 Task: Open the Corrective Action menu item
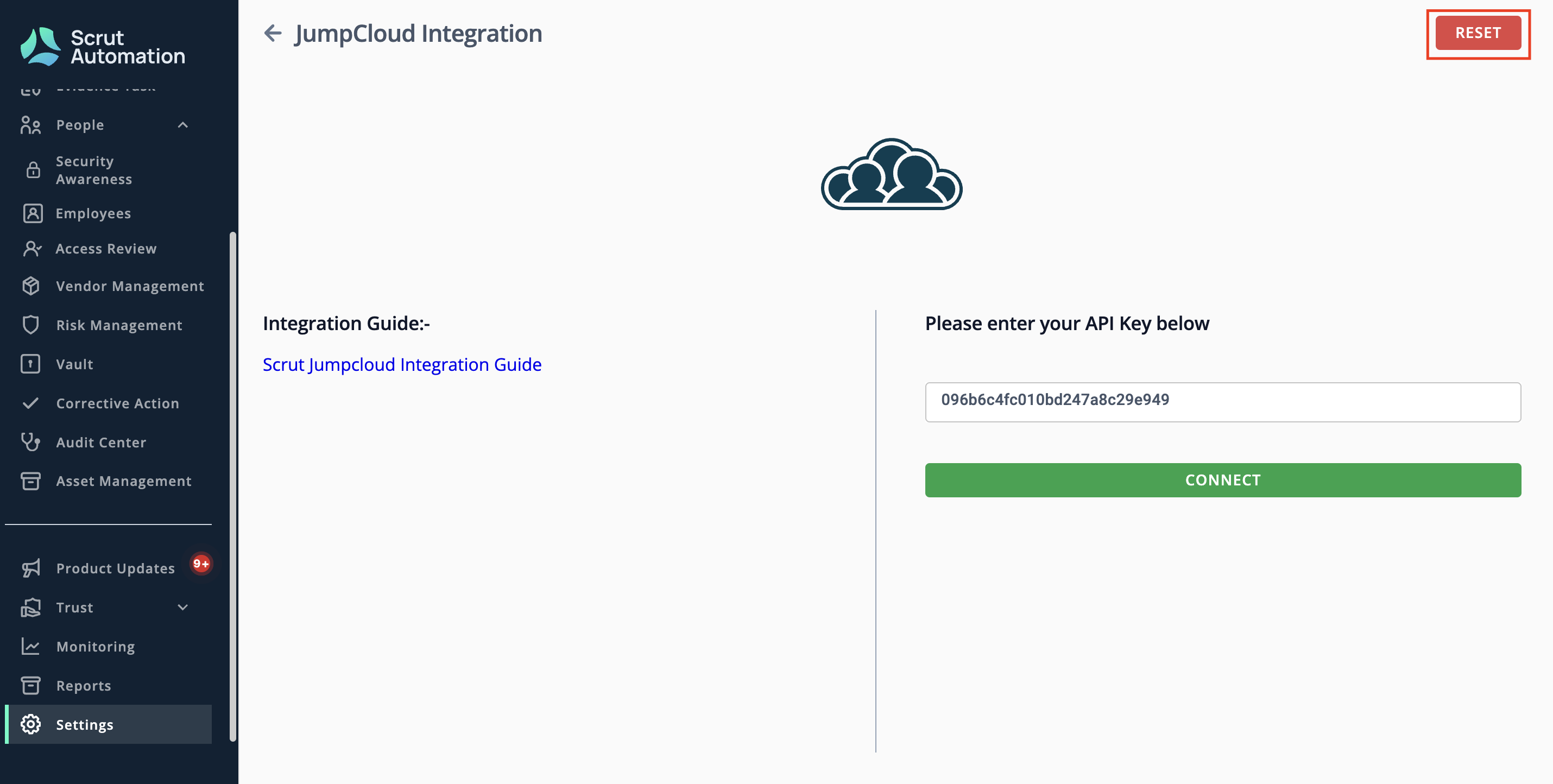coord(117,403)
